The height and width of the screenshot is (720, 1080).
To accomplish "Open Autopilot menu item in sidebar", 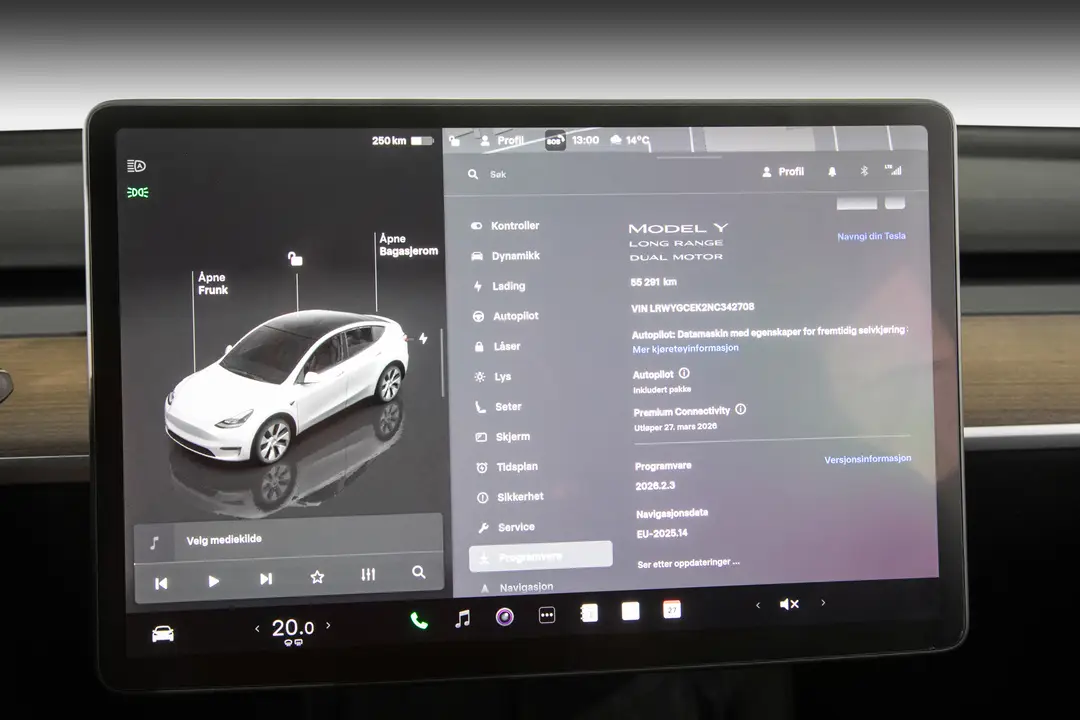I will pyautogui.click(x=506, y=316).
